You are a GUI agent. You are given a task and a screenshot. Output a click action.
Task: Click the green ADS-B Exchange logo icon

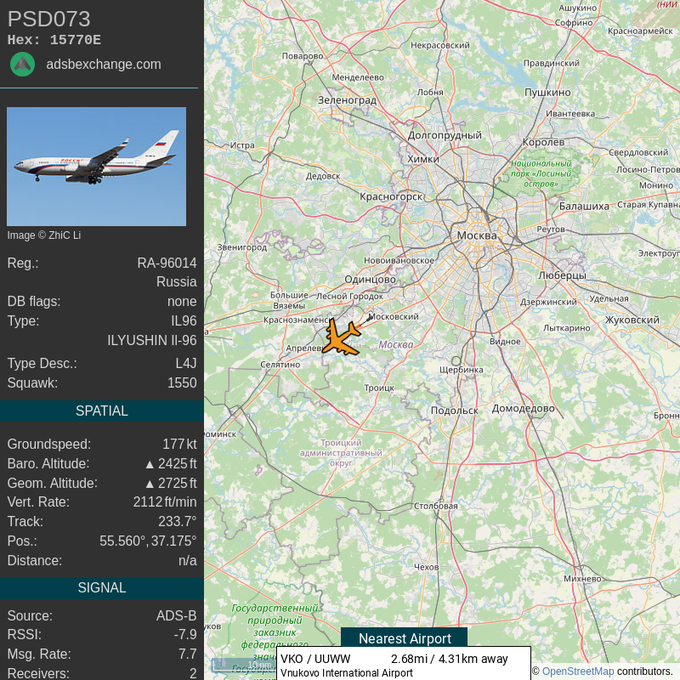point(23,65)
